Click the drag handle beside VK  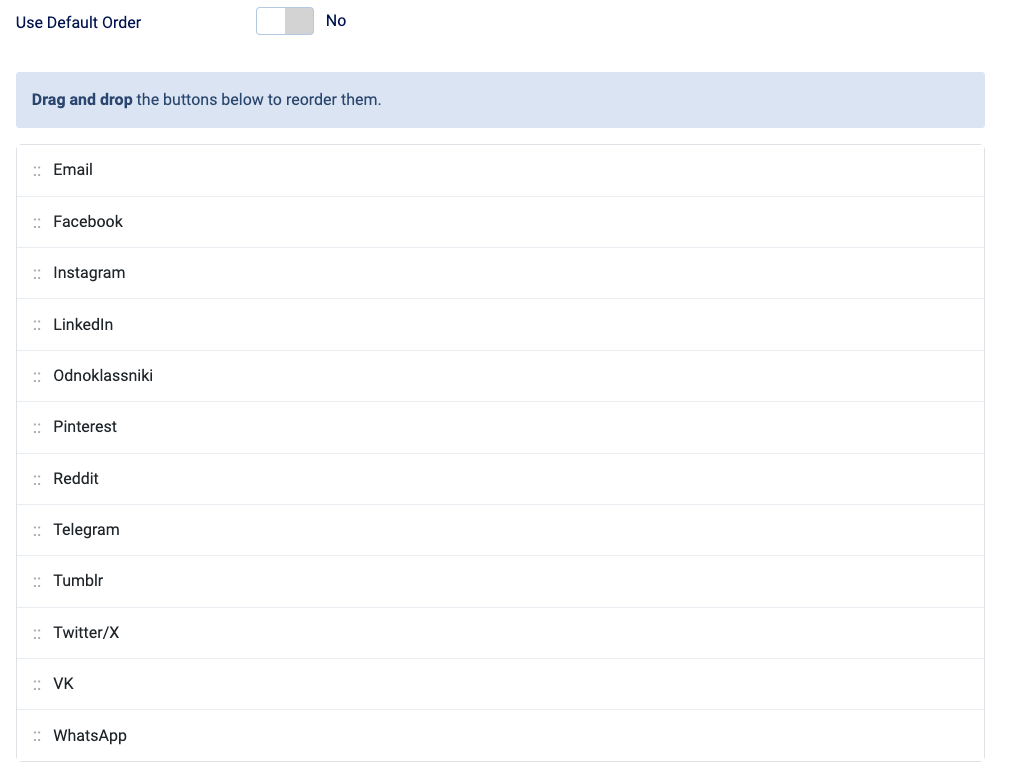tap(37, 684)
